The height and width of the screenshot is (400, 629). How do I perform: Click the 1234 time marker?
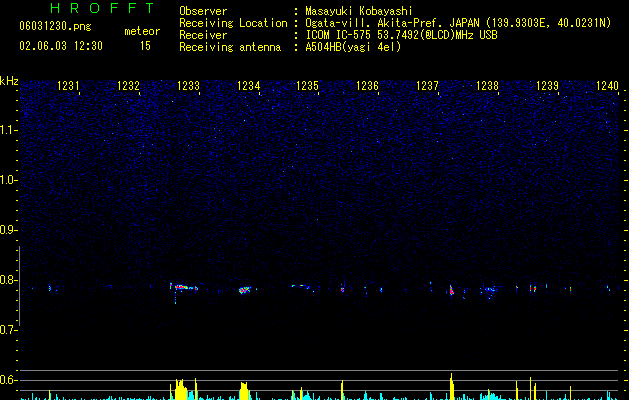248,85
